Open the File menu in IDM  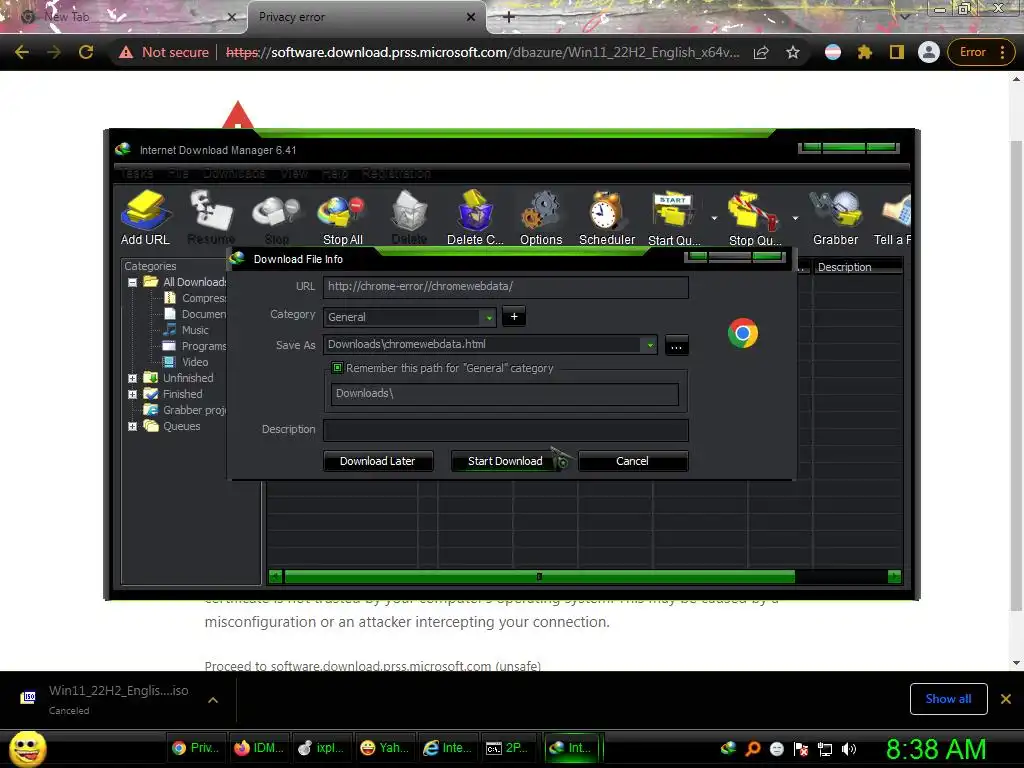click(x=178, y=173)
